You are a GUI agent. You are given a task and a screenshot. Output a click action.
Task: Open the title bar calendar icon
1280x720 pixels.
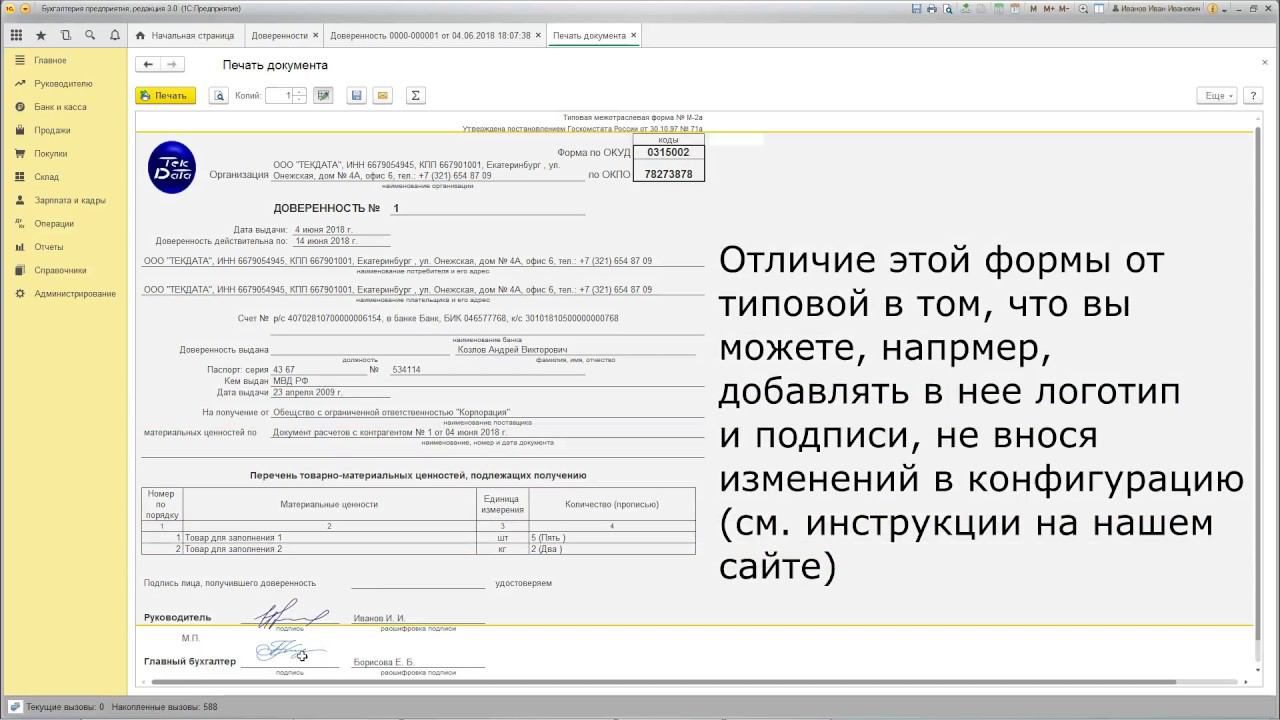1014,8
